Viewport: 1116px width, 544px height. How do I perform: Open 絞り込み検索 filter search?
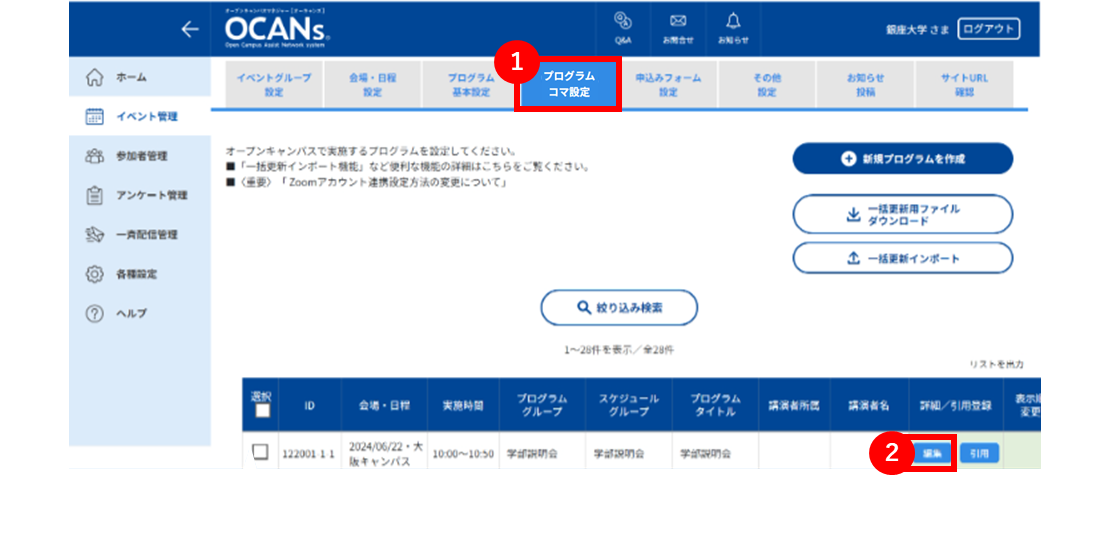(x=619, y=308)
